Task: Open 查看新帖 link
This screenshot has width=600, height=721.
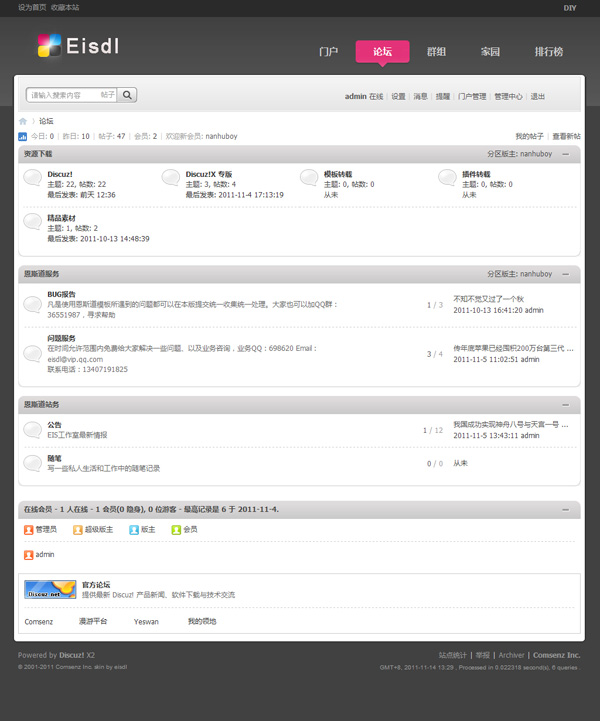Action: [x=566, y=136]
